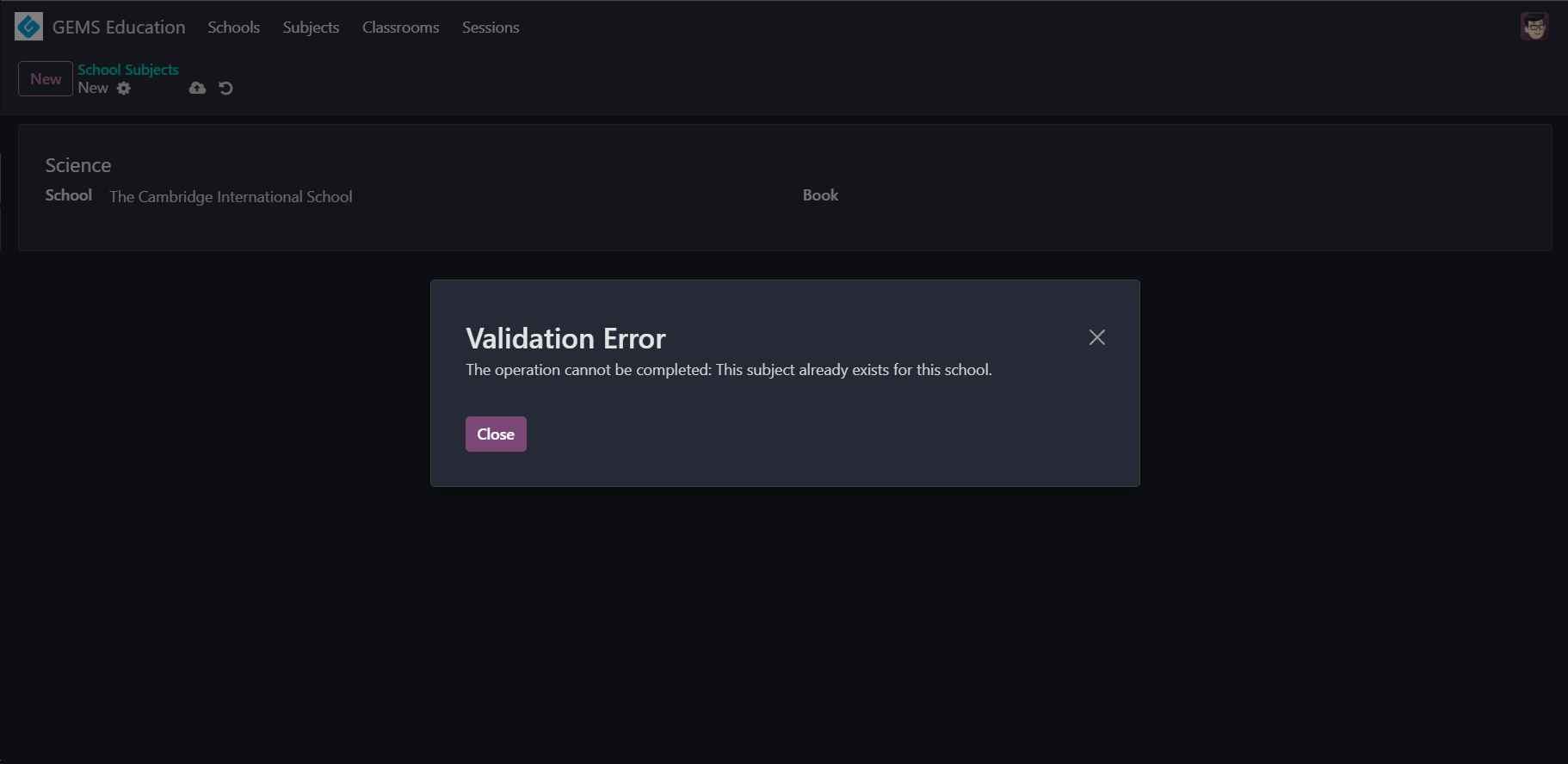Open the GEMS Education home menu text
Image resolution: width=1568 pixels, height=764 pixels.
119,28
